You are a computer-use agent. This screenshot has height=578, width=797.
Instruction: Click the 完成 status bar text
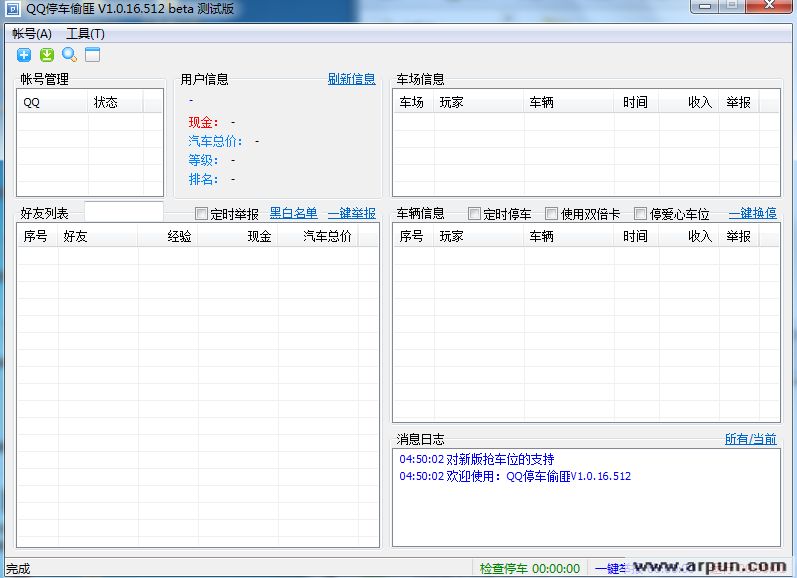point(18,569)
